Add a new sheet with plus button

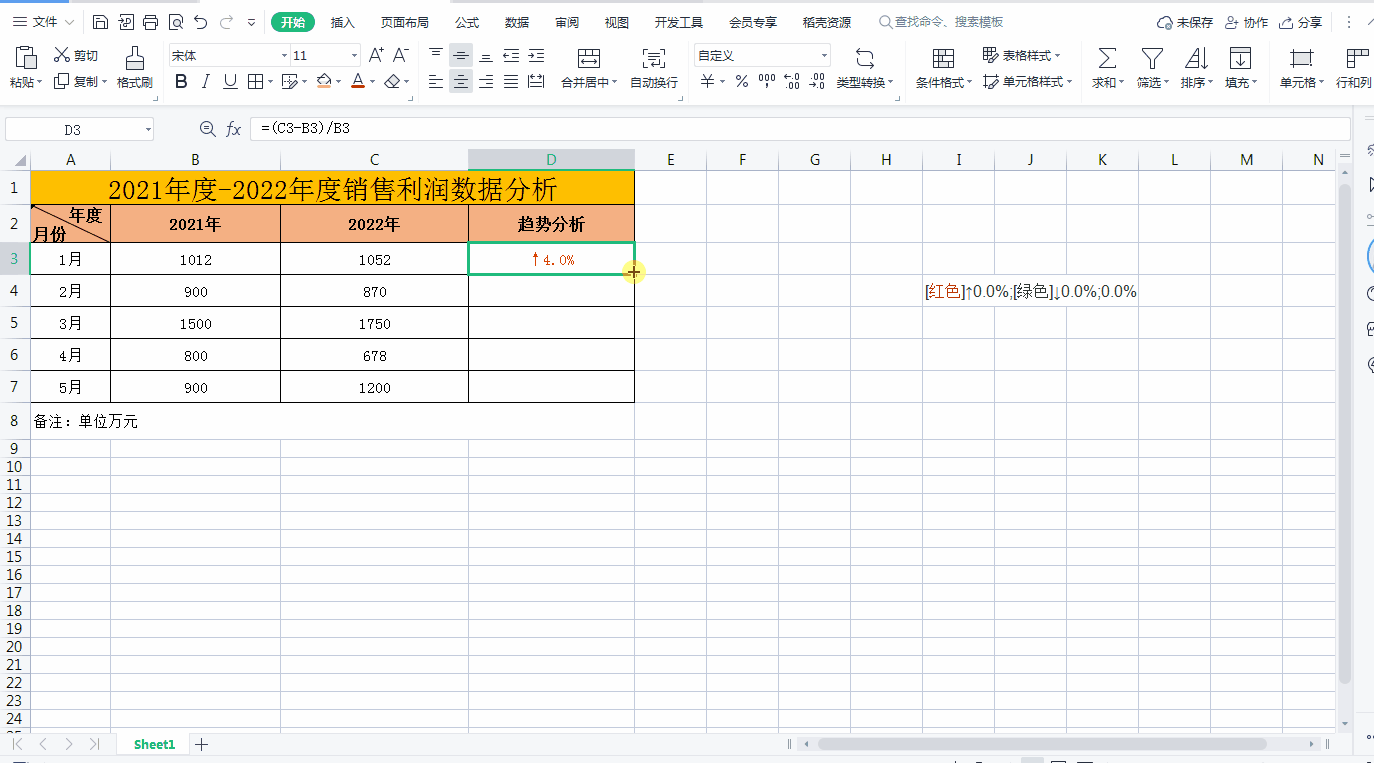click(201, 744)
